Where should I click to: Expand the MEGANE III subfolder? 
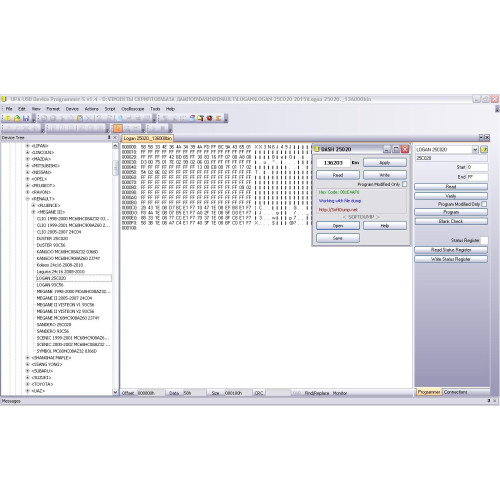click(33, 212)
